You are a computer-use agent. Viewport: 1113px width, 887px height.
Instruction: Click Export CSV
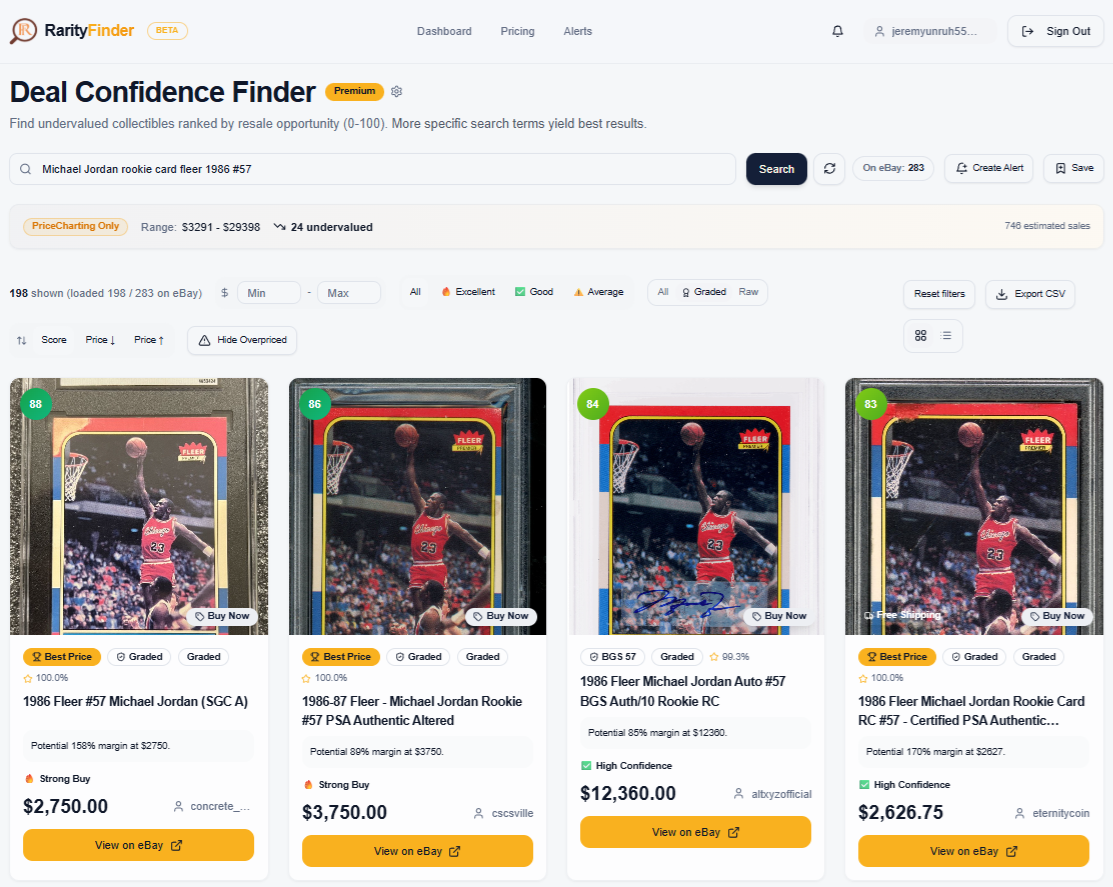(x=1030, y=294)
